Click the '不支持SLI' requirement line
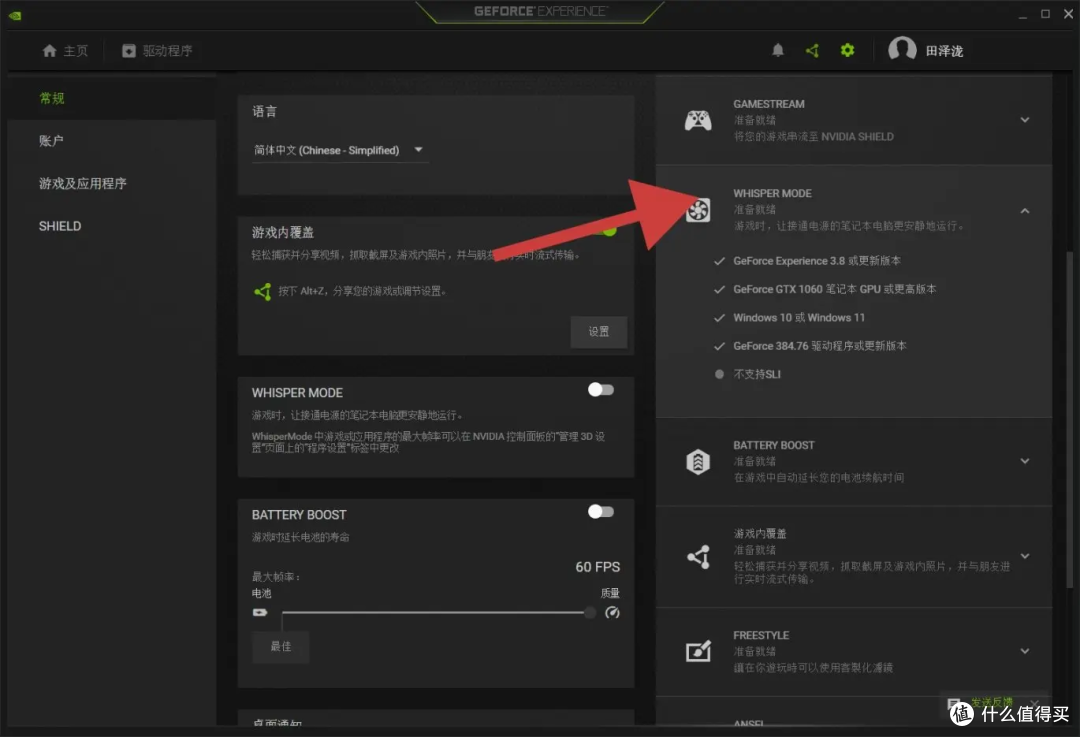 pyautogui.click(x=757, y=374)
